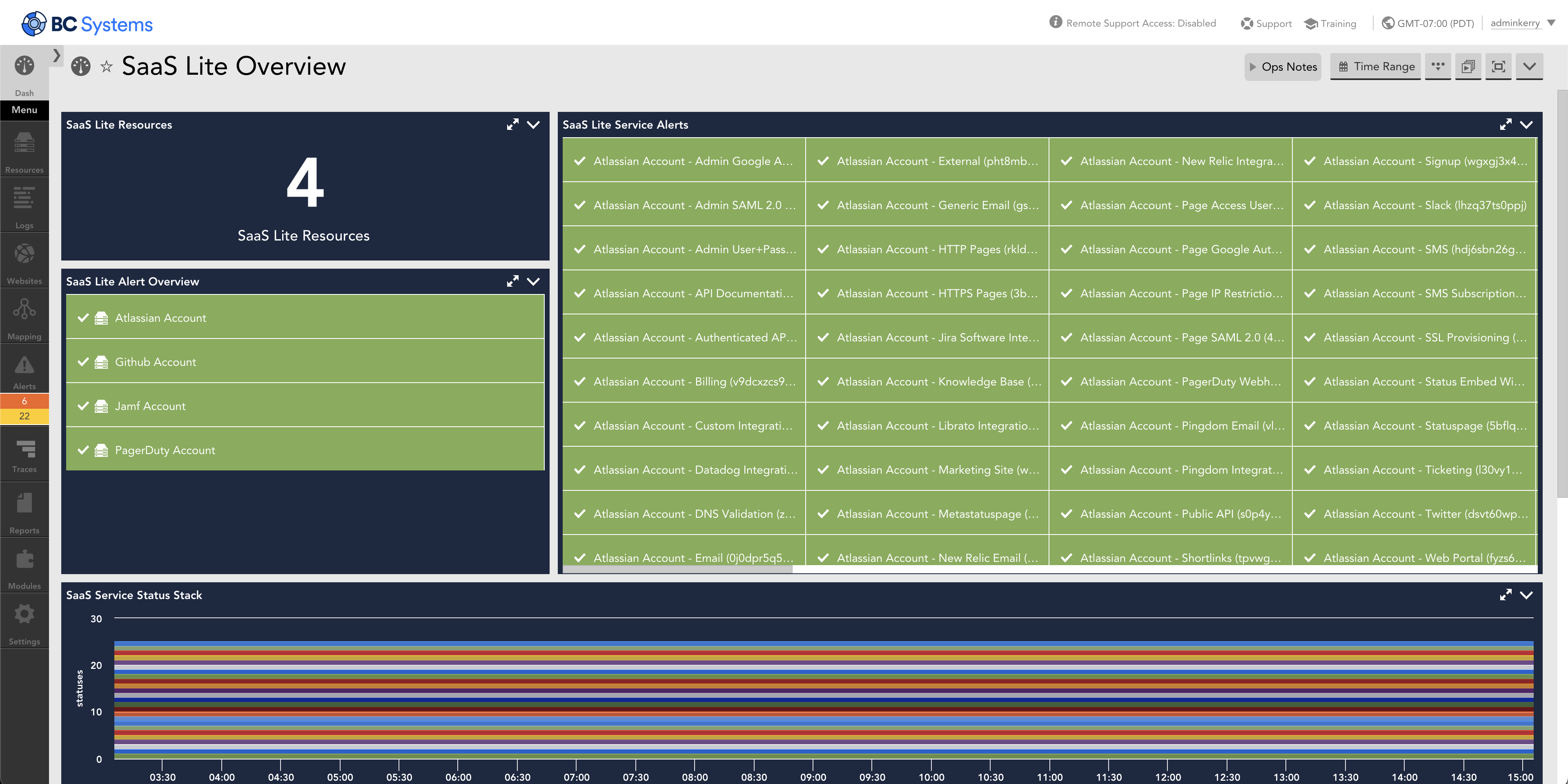Open Atlassian Account - PagerDuty Webh alert cell
Image resolution: width=1568 pixels, height=784 pixels.
(x=1171, y=381)
